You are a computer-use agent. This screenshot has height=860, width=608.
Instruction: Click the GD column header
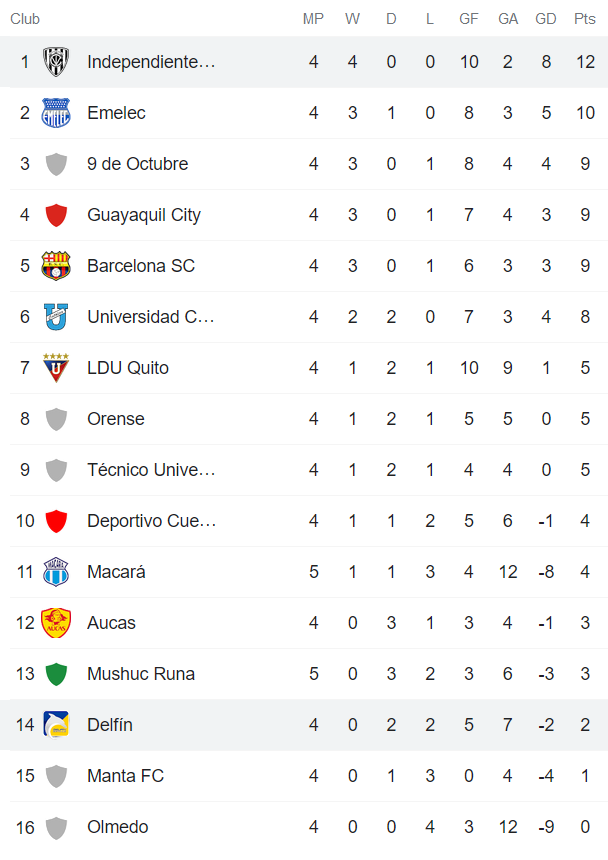pos(545,17)
